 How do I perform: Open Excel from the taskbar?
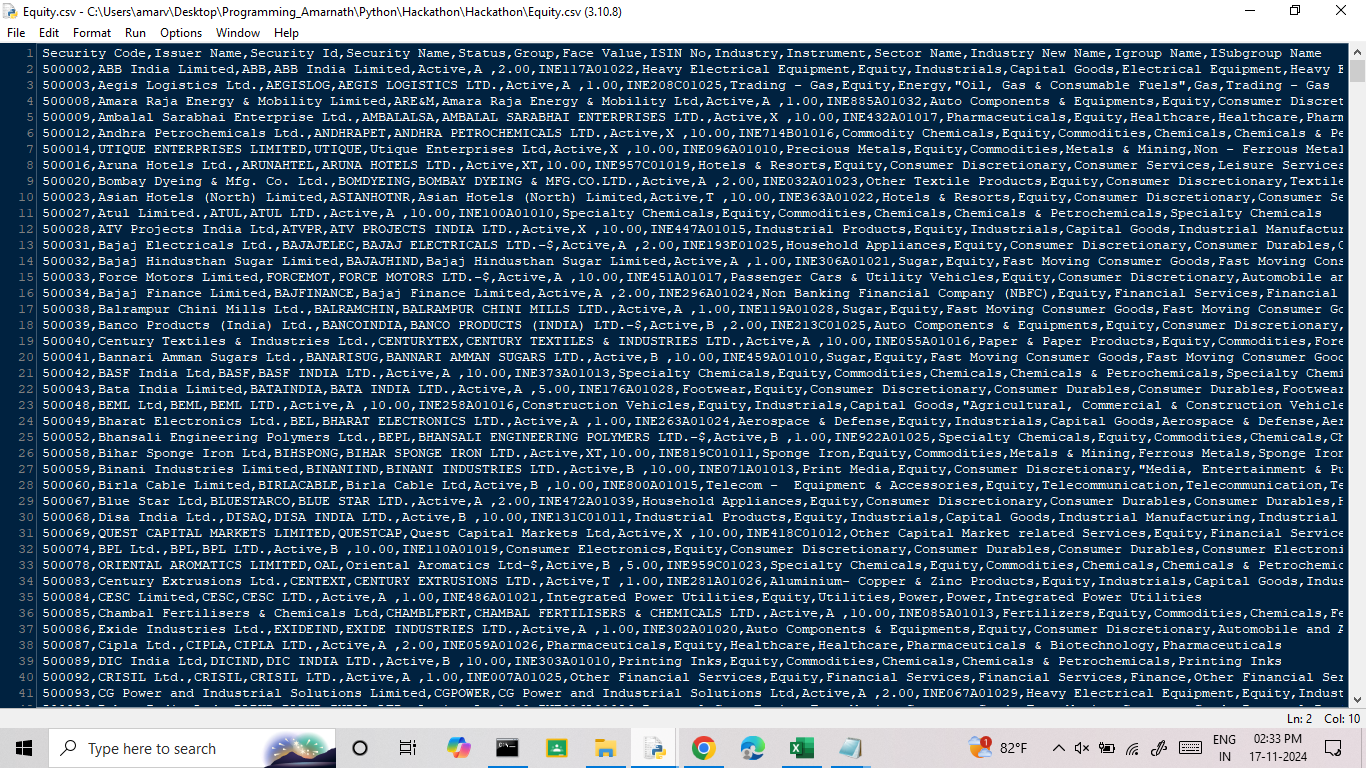801,748
